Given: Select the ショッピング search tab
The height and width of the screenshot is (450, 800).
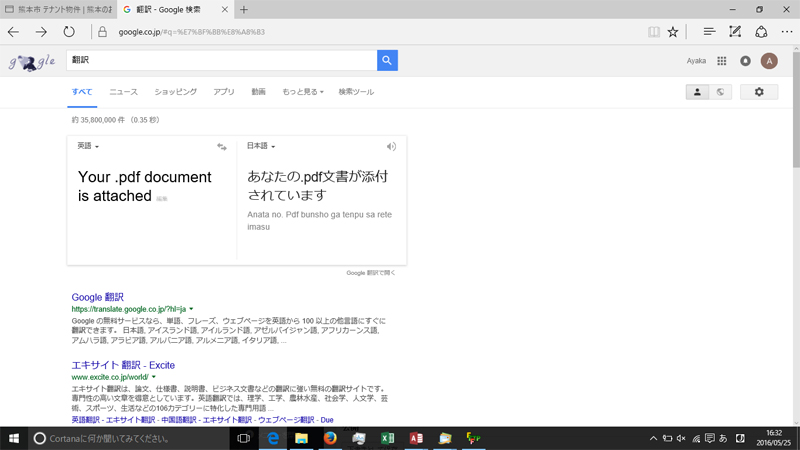Looking at the screenshot, I should pyautogui.click(x=176, y=92).
